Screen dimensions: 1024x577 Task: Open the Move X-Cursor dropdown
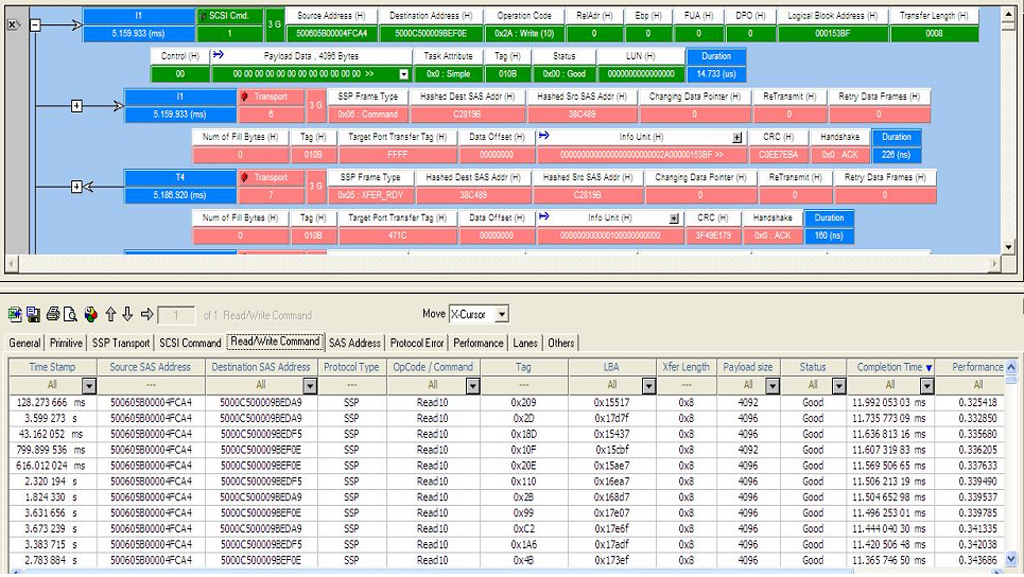tap(501, 314)
